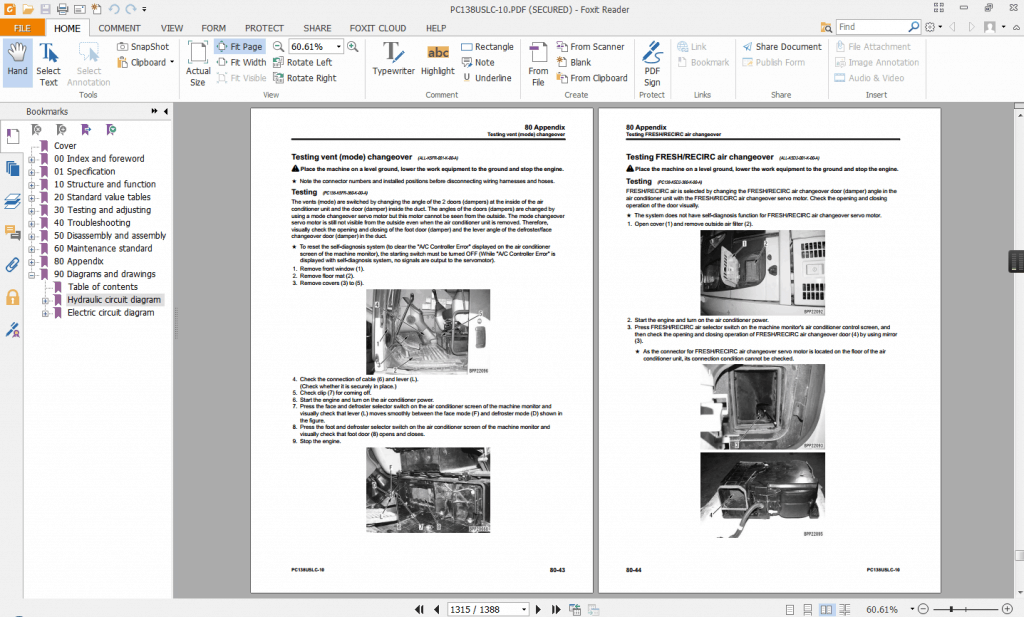This screenshot has height=617, width=1024.
Task: Switch to the COMMENT tab
Action: coord(120,28)
